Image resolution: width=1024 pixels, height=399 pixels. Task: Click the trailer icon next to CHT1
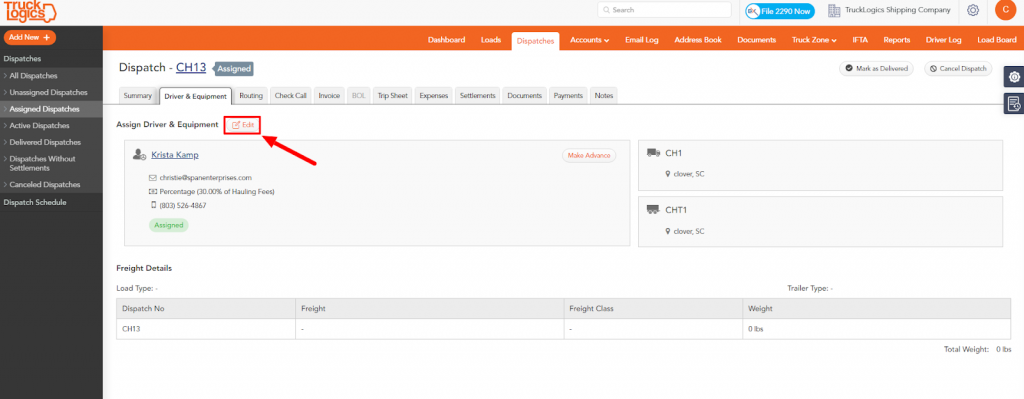tap(653, 210)
